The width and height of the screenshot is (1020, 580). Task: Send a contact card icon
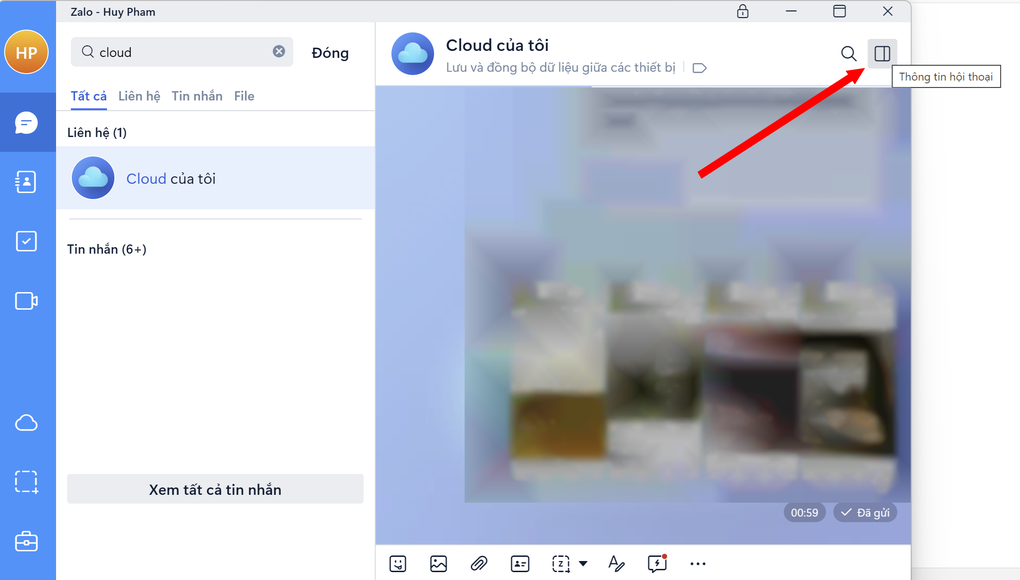520,564
